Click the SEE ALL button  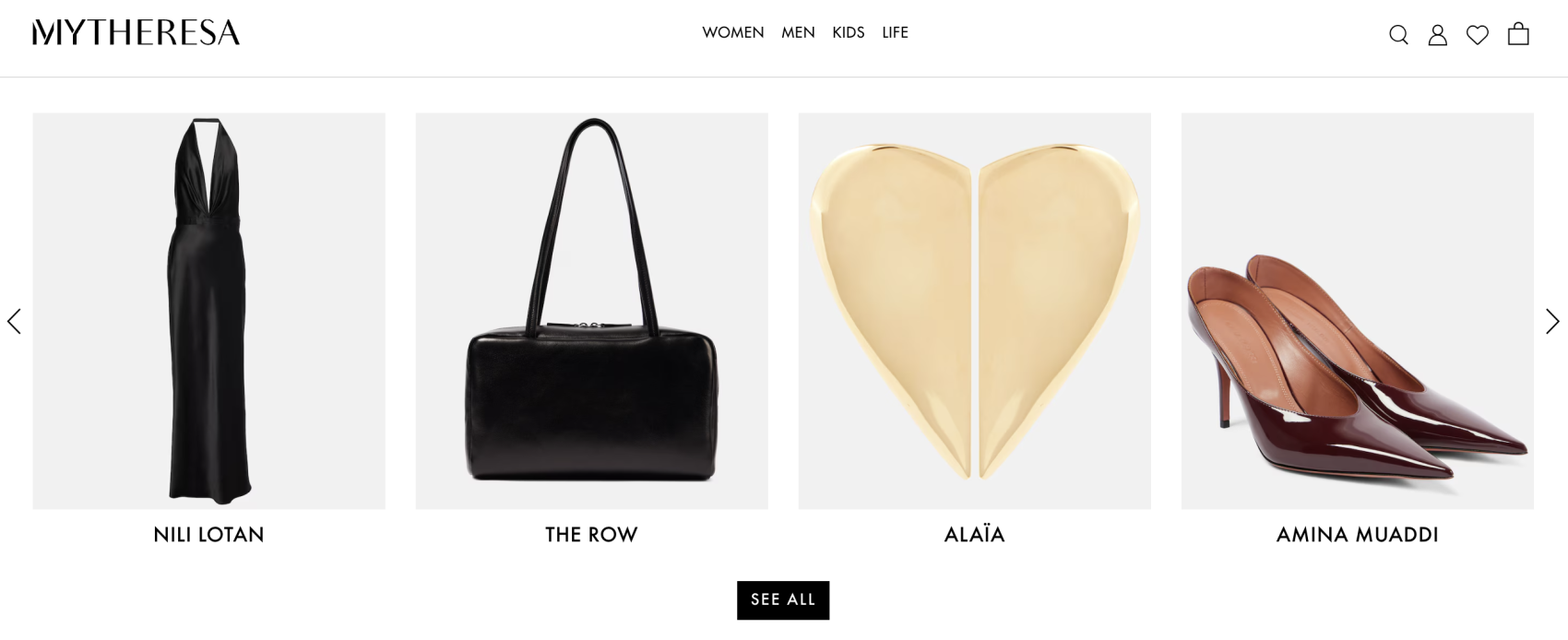point(783,599)
